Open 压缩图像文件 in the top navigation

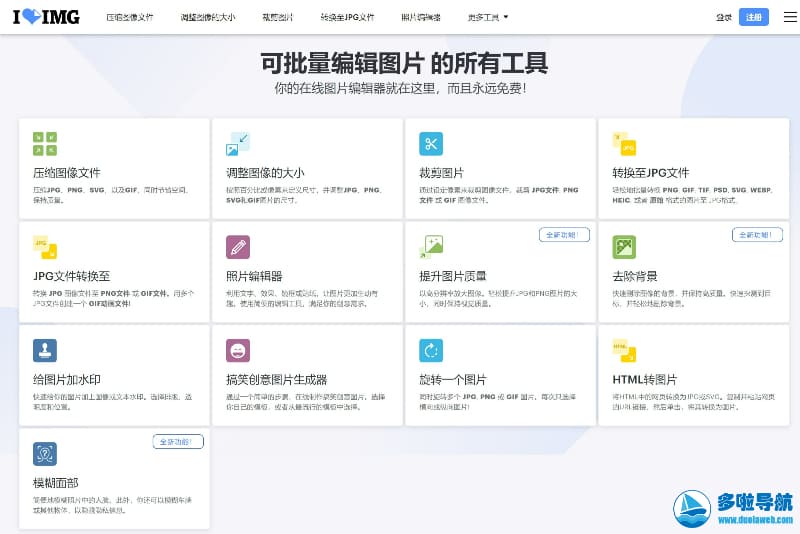pos(130,17)
